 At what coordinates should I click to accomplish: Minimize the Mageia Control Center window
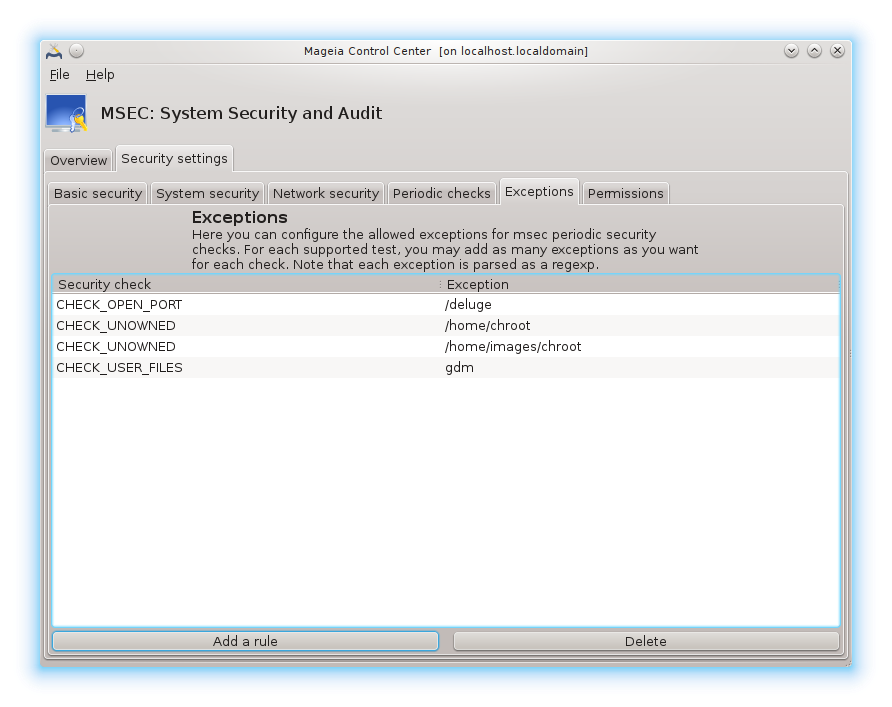[x=791, y=50]
